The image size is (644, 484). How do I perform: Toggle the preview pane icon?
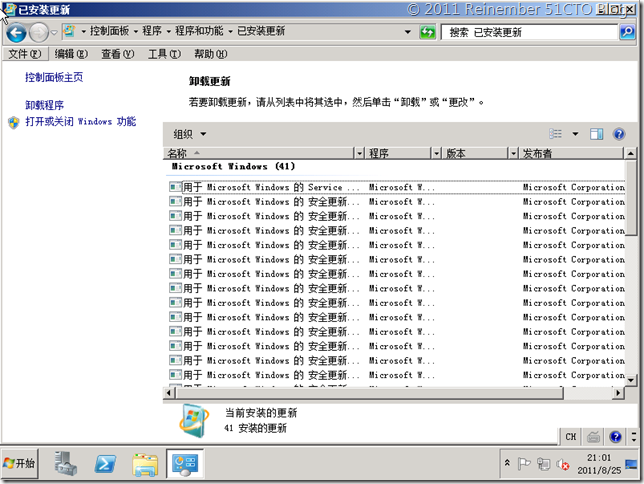click(x=596, y=134)
